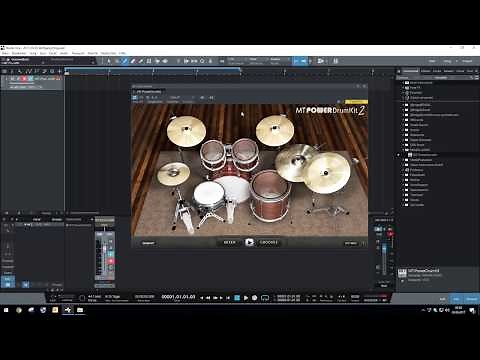Switch to the Loops browser tab
The image size is (480, 360).
click(x=437, y=71)
